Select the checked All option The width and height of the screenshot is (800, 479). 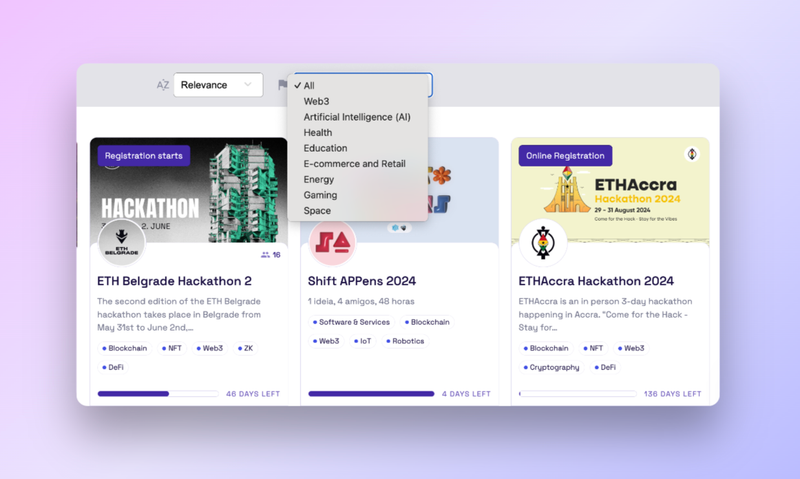[x=309, y=86]
